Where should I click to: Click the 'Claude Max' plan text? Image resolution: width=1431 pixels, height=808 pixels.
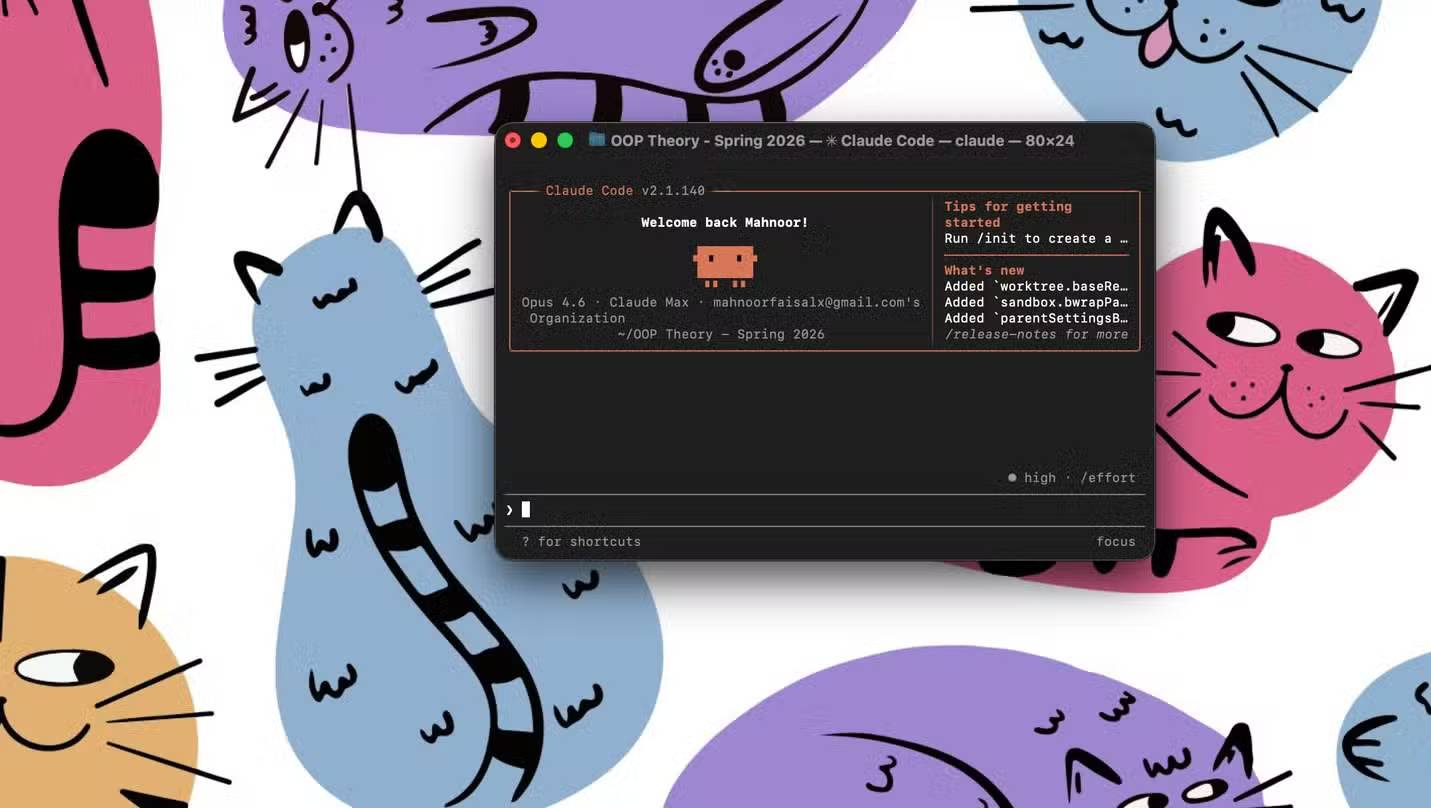pyautogui.click(x=649, y=302)
